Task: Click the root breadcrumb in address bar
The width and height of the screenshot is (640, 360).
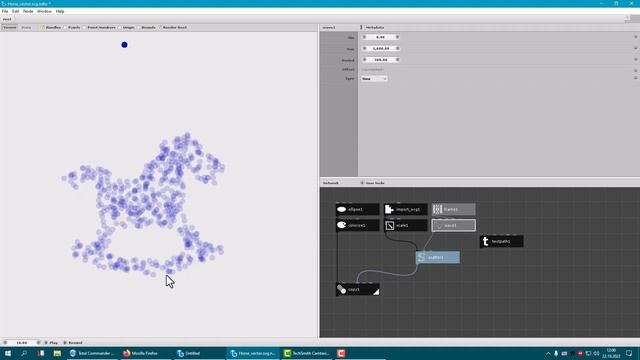Action: point(7,19)
